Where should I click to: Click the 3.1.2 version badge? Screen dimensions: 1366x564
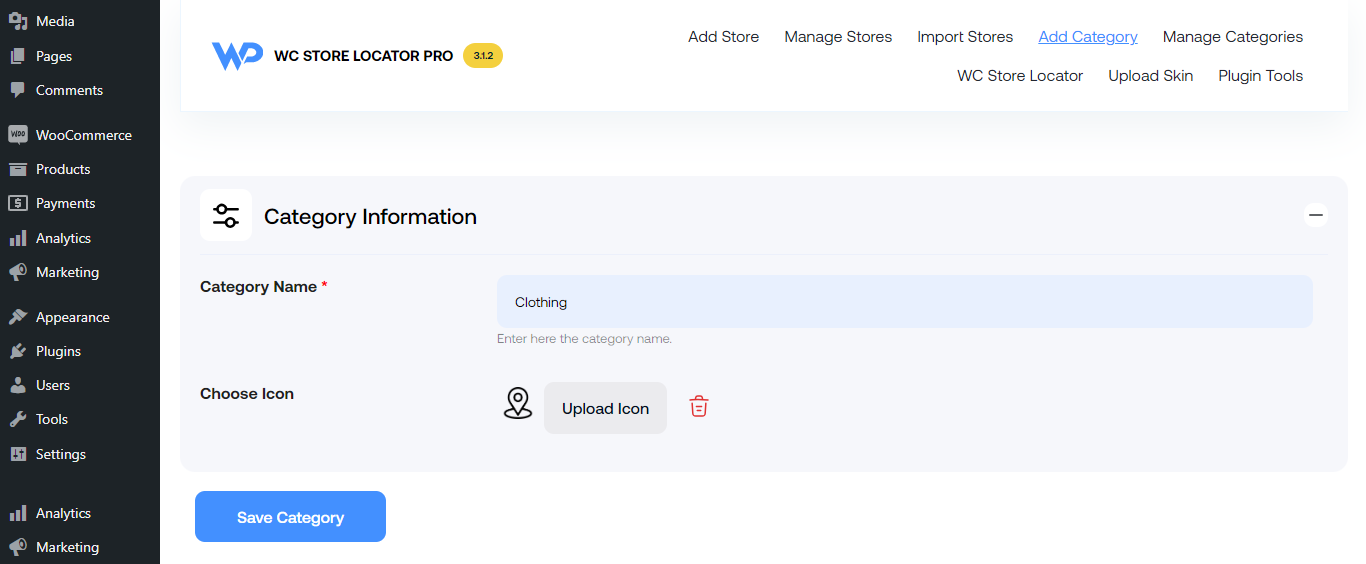tap(483, 56)
